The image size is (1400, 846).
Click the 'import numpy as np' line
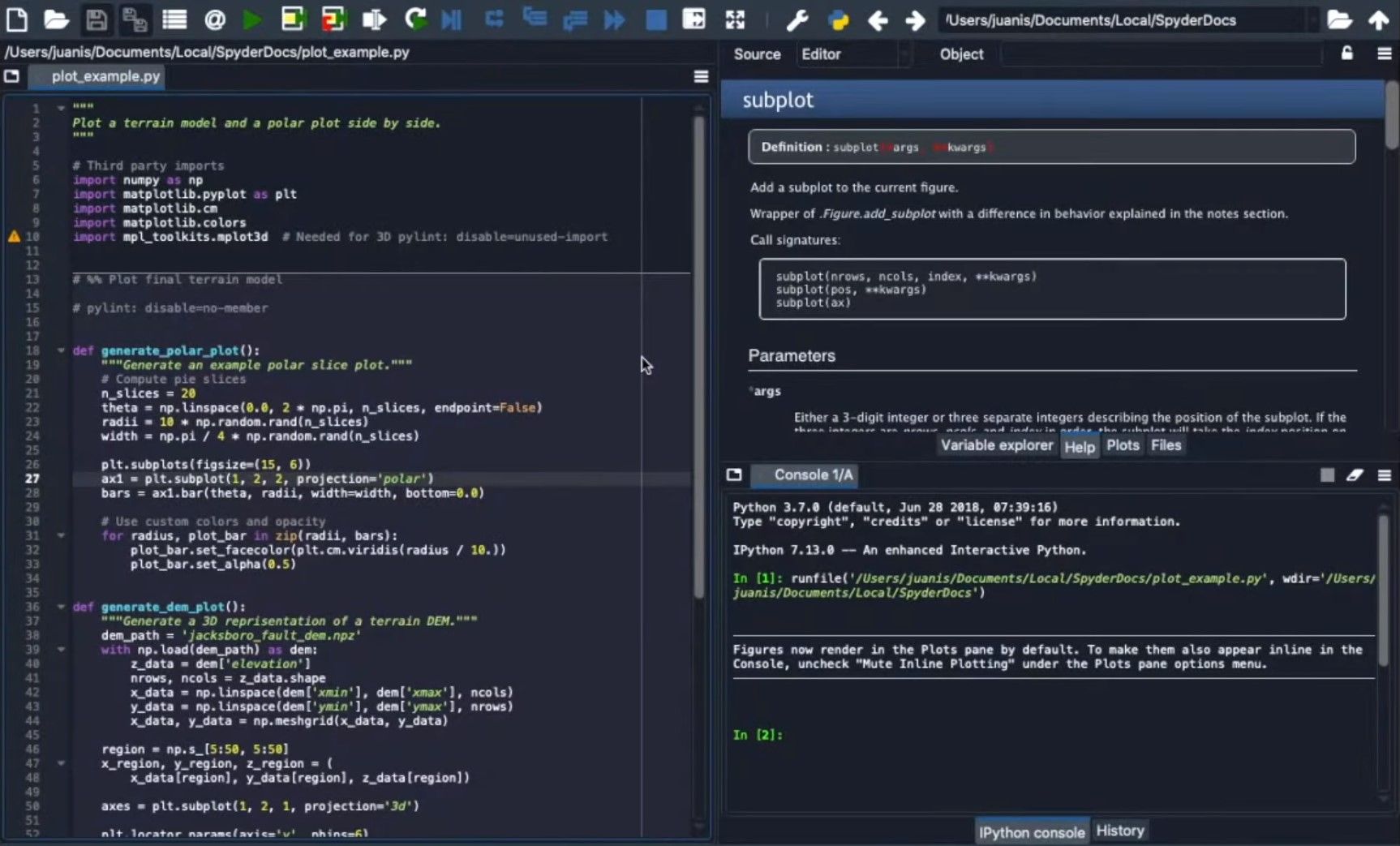tap(138, 180)
